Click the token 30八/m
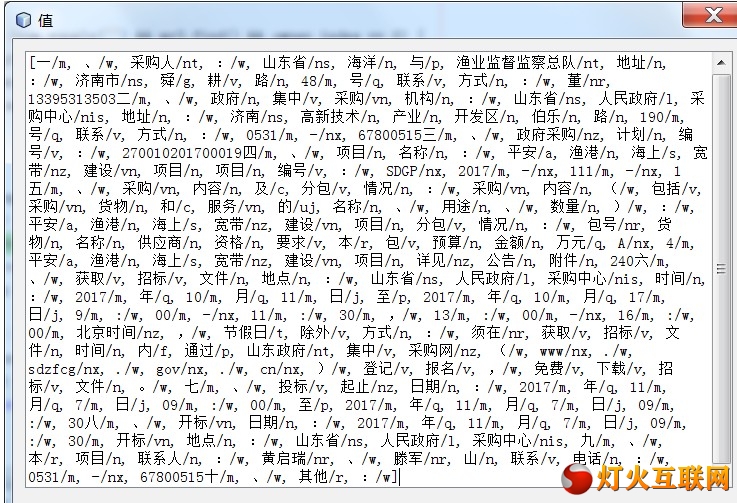The width and height of the screenshot is (737, 503). pos(93,424)
